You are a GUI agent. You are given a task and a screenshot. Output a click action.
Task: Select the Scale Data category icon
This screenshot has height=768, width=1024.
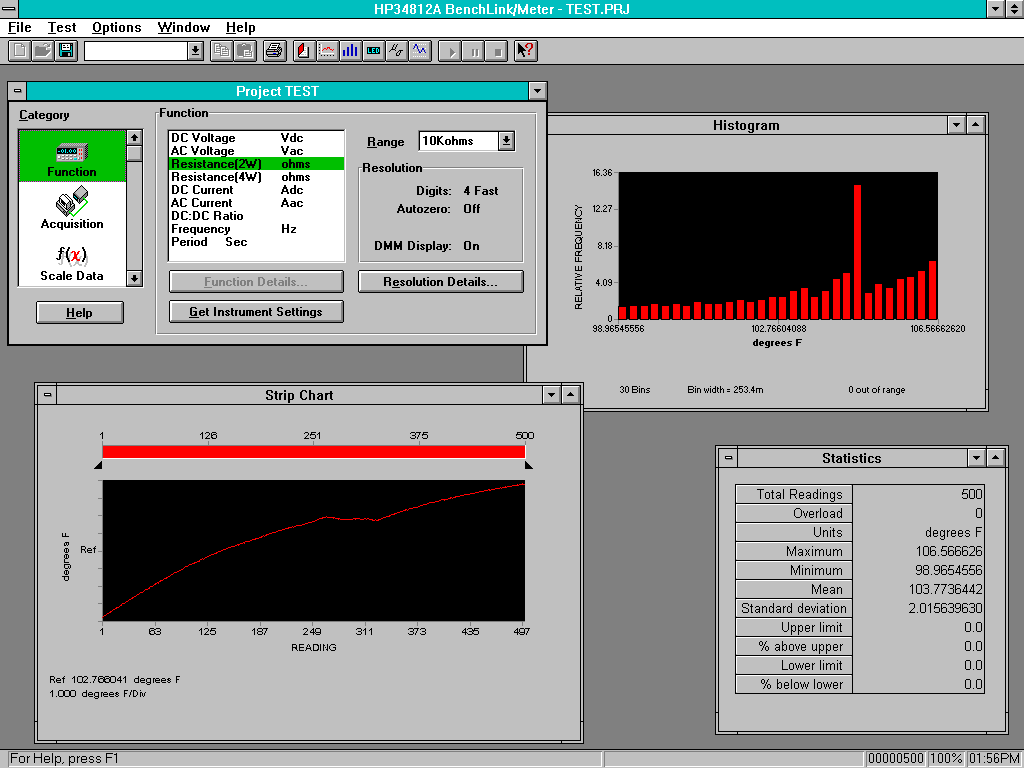[x=72, y=262]
